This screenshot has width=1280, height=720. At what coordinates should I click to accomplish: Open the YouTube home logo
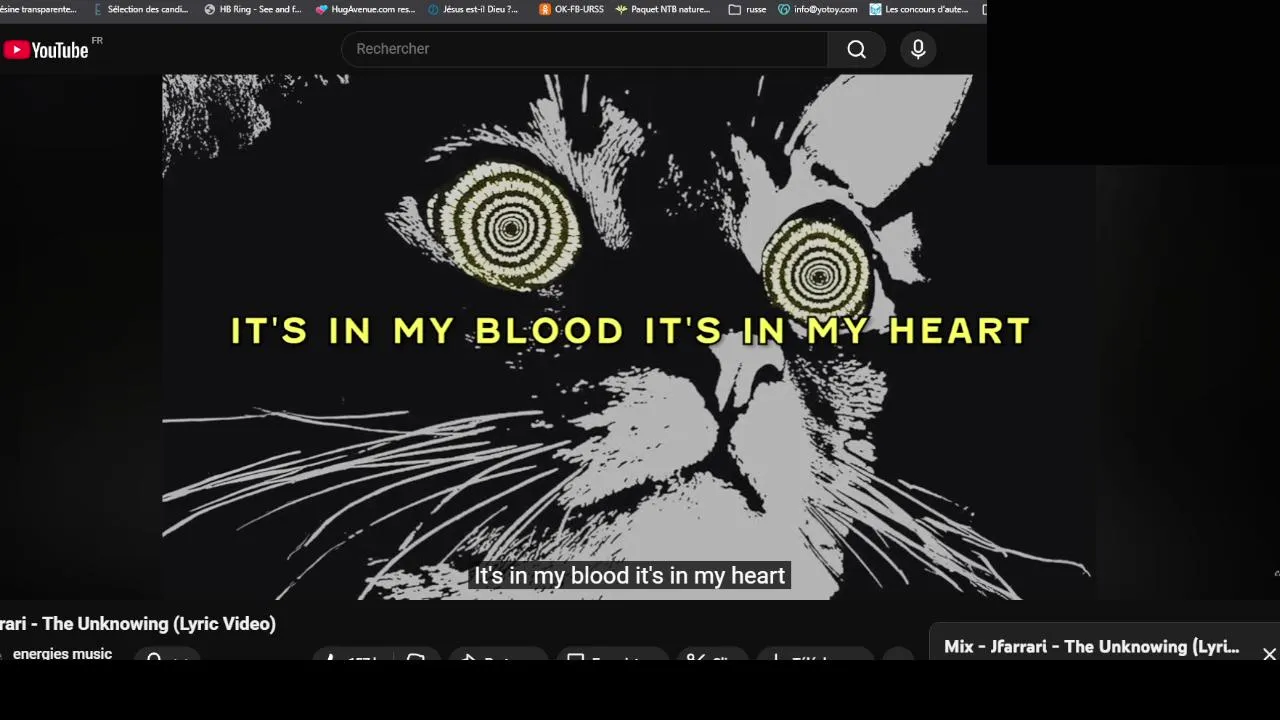[46, 50]
